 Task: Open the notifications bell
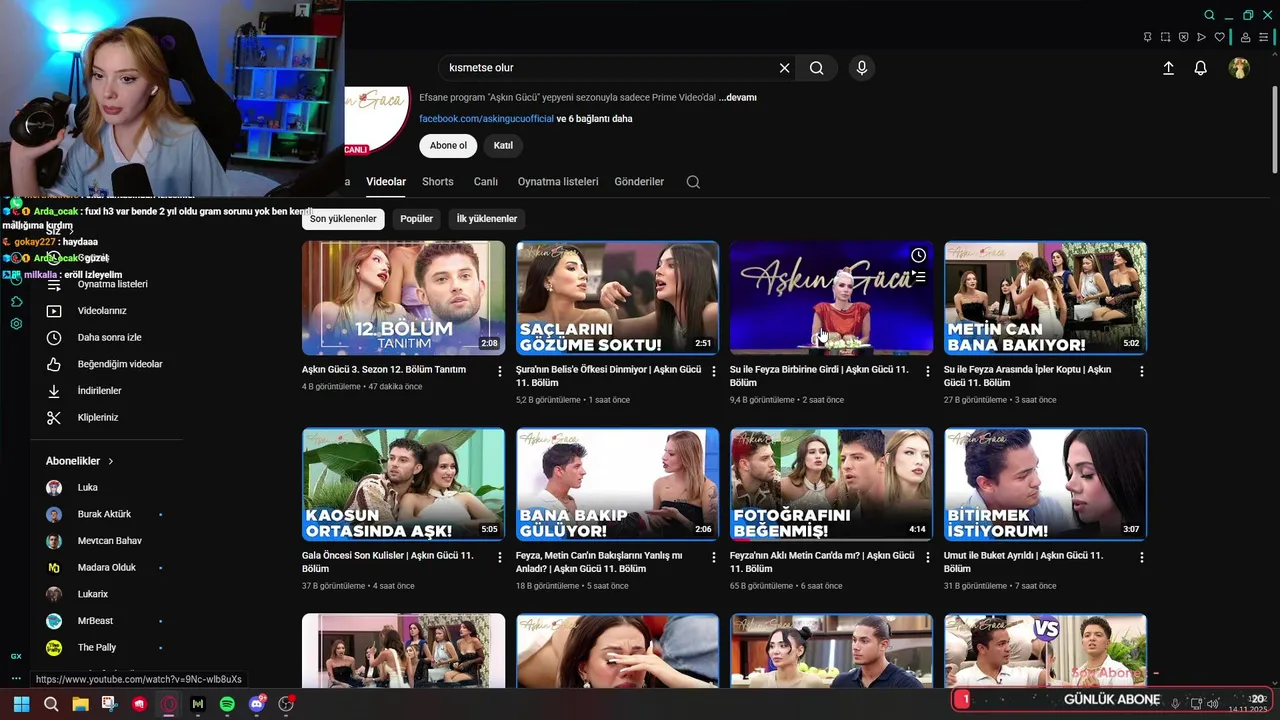pyautogui.click(x=1200, y=68)
